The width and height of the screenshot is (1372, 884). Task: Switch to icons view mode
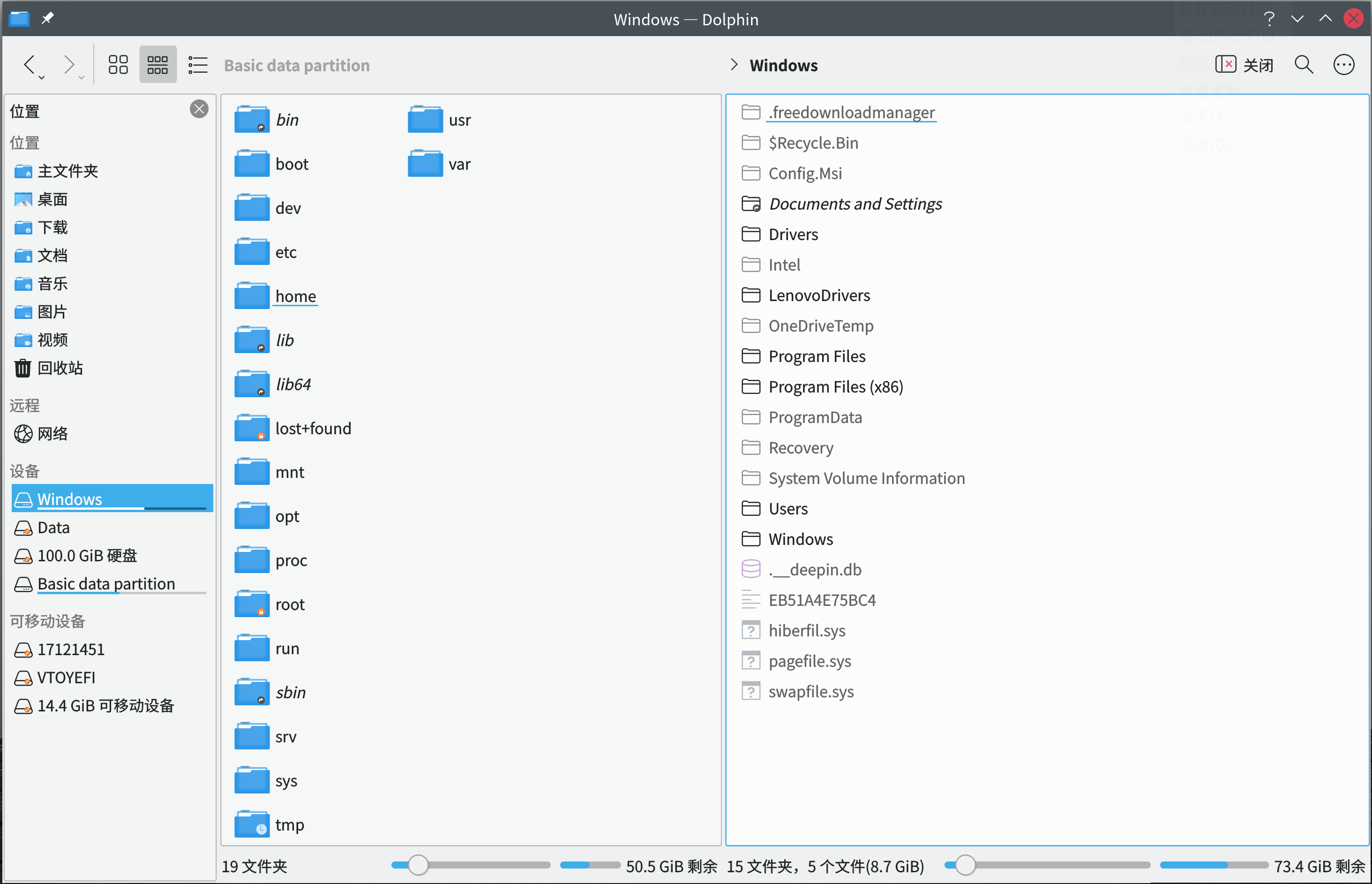tap(118, 65)
